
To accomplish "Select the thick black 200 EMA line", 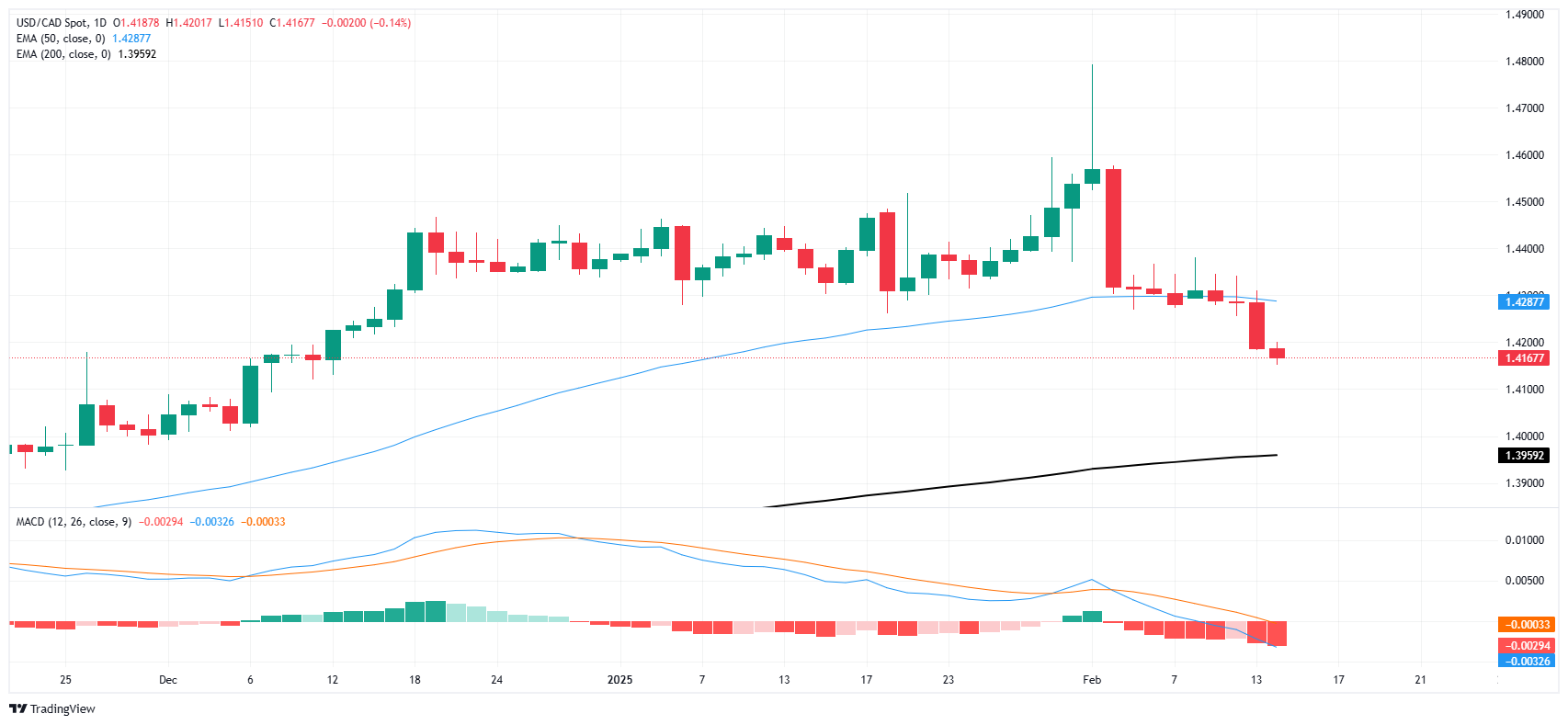I will (1011, 479).
